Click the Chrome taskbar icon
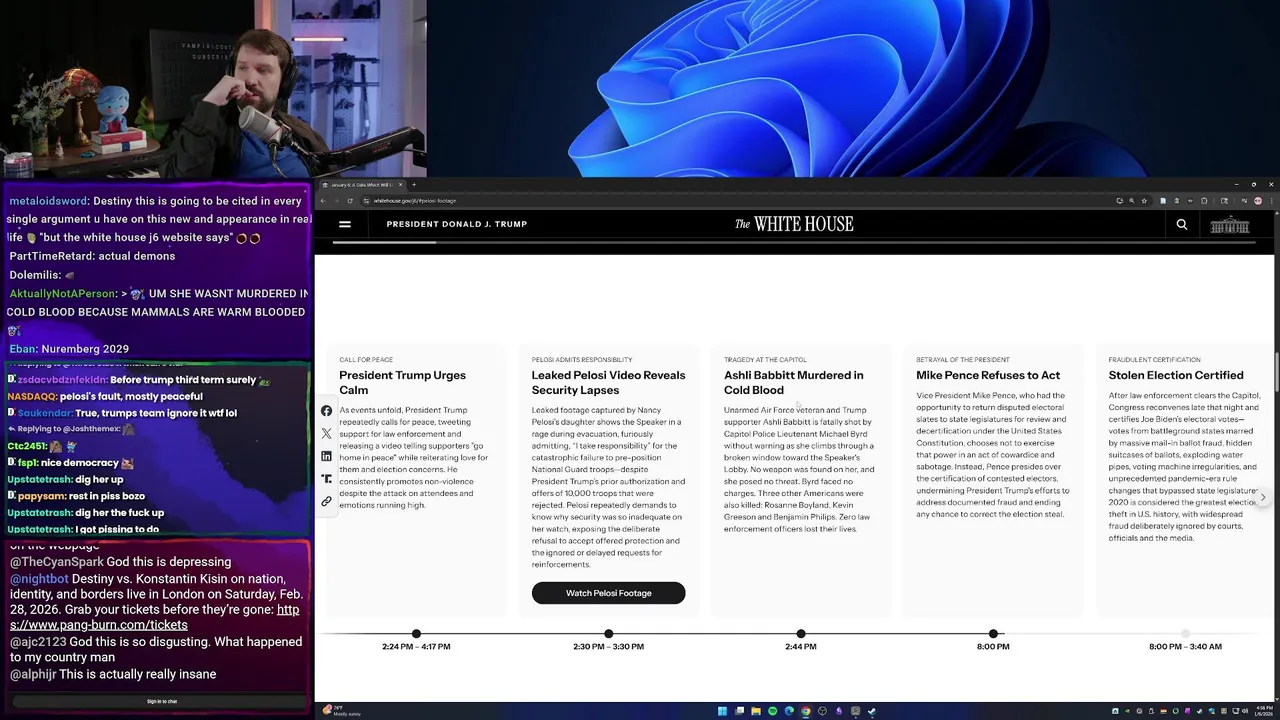Image resolution: width=1280 pixels, height=720 pixels. point(805,711)
